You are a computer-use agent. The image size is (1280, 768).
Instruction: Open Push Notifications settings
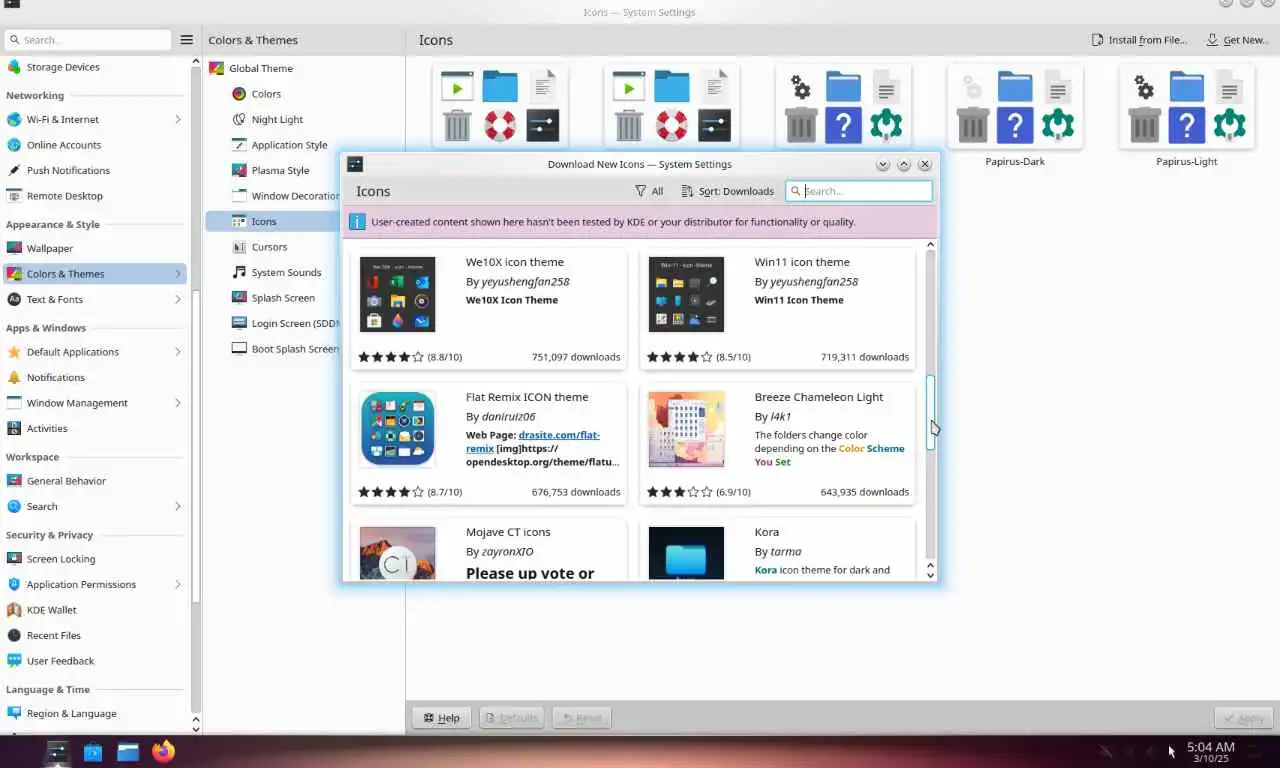96,170
